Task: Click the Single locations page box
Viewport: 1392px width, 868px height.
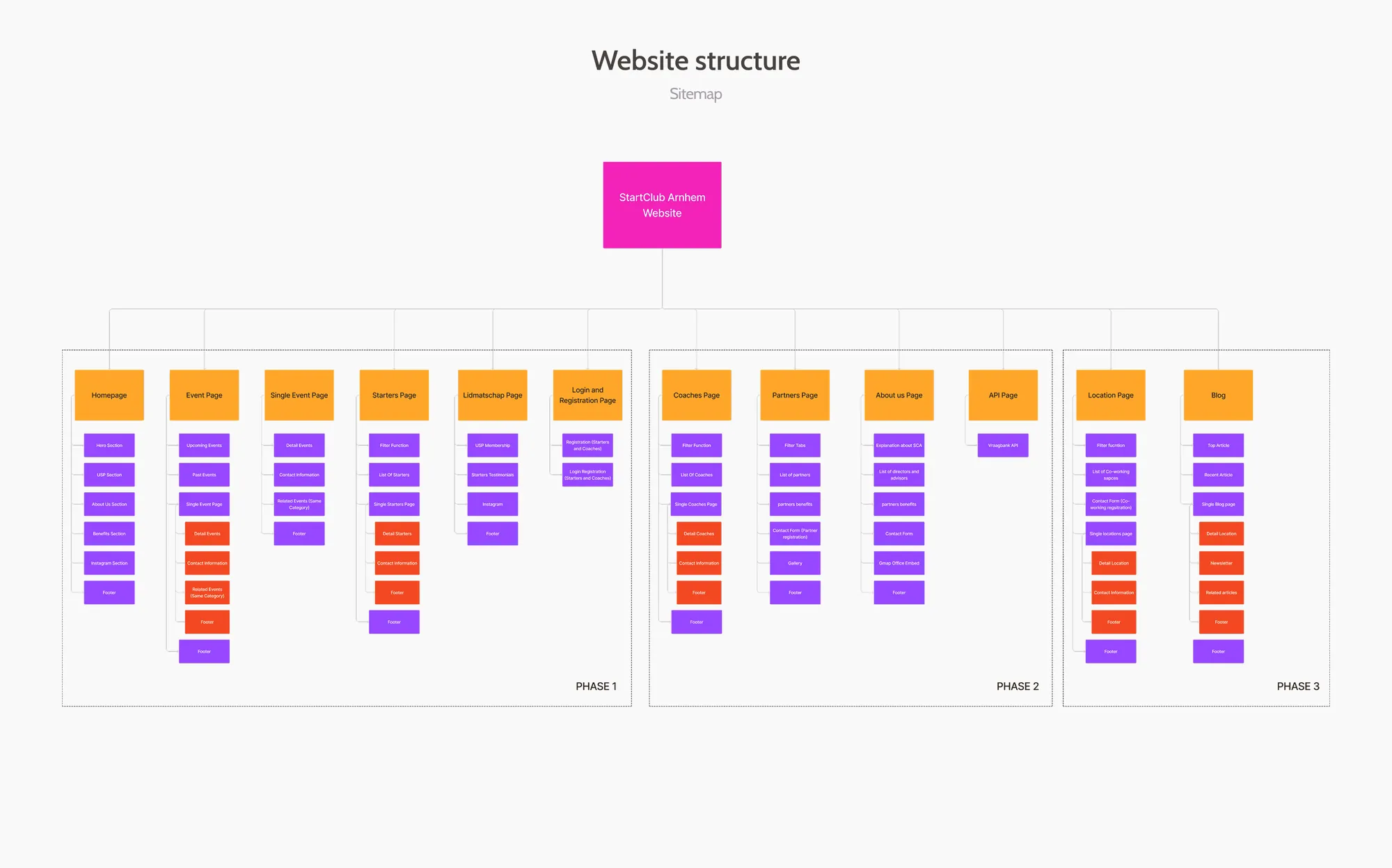Action: [x=1111, y=534]
